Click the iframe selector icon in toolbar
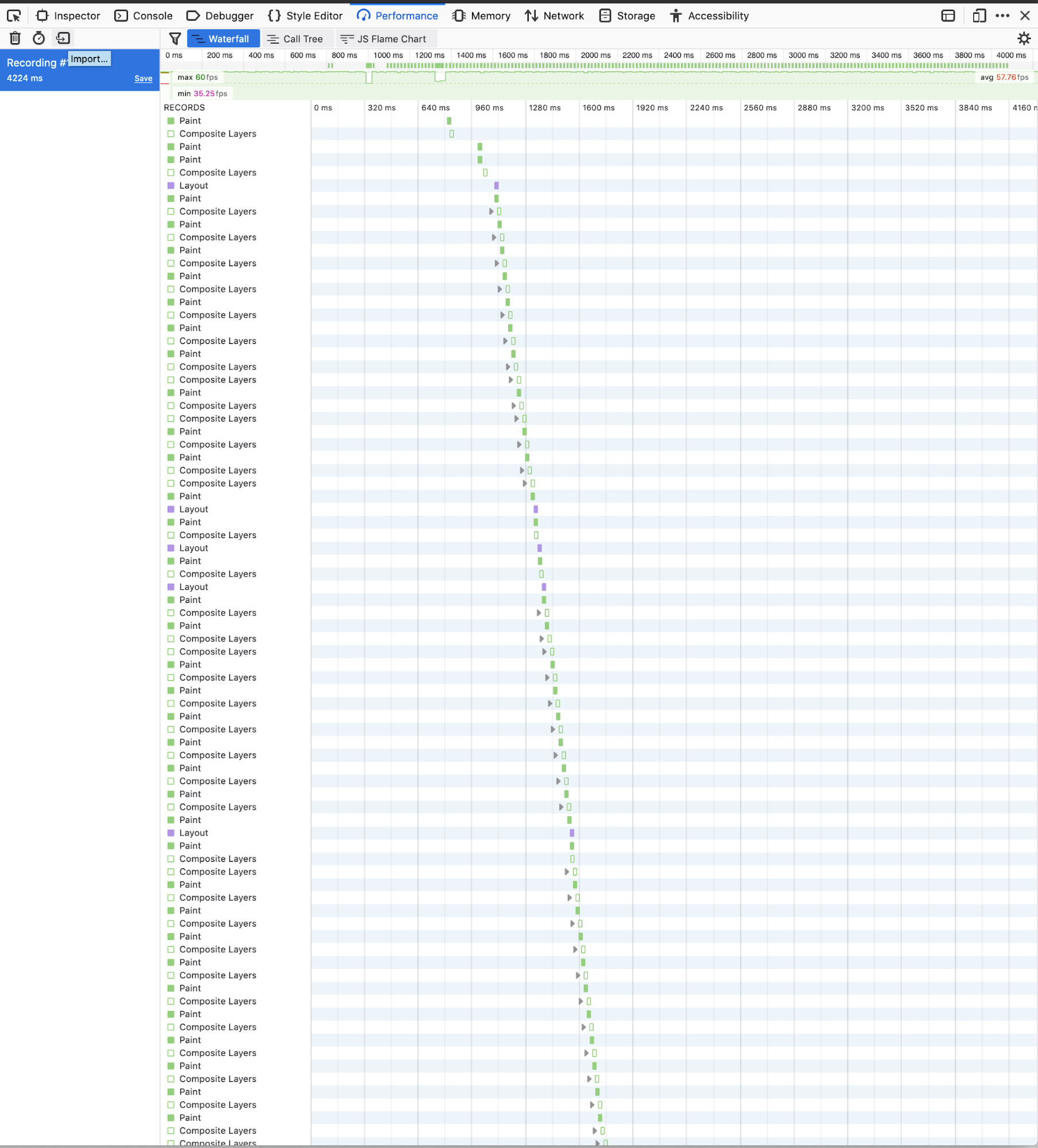 coord(948,16)
